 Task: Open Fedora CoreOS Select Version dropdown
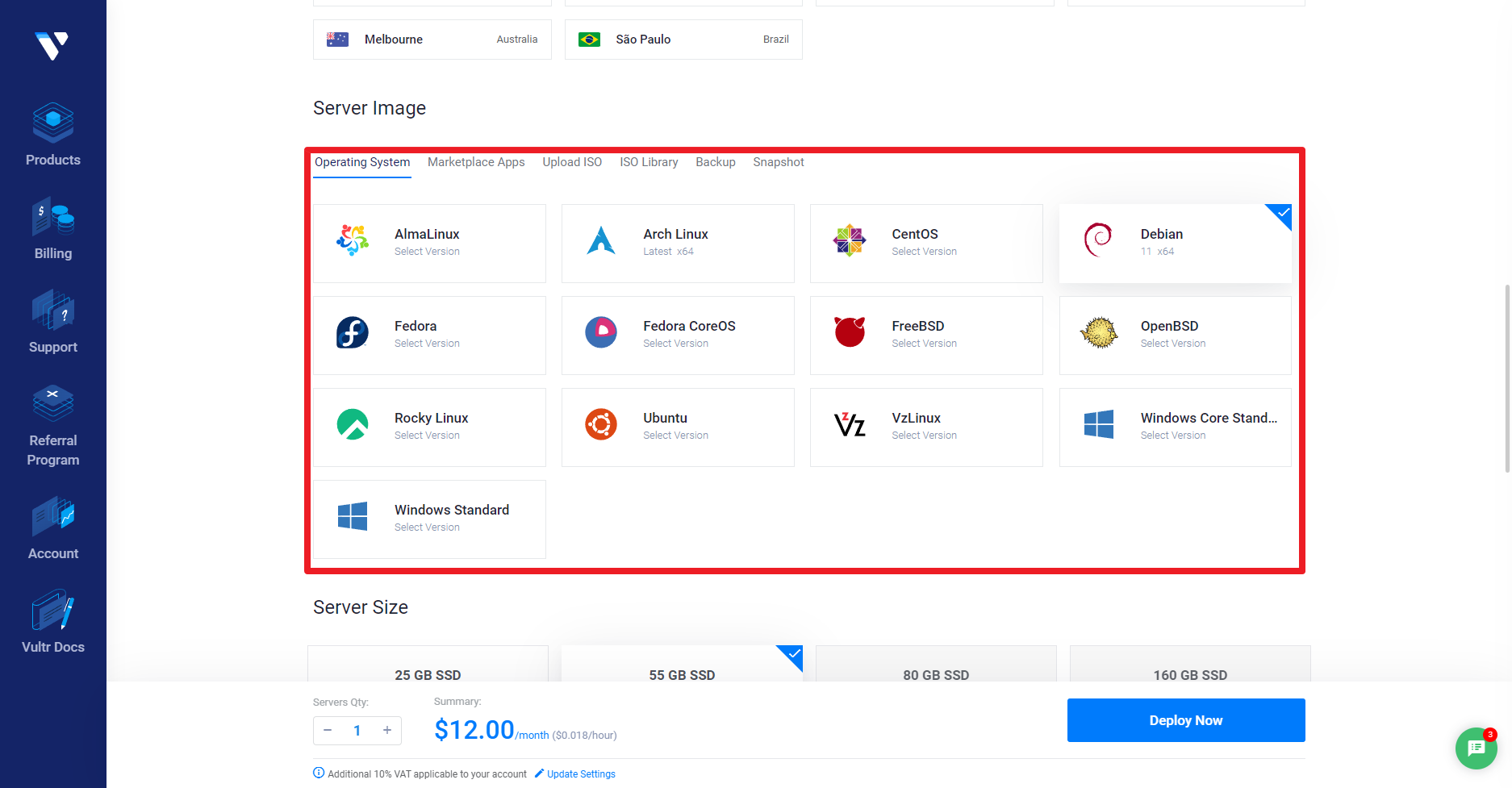pyautogui.click(x=675, y=344)
